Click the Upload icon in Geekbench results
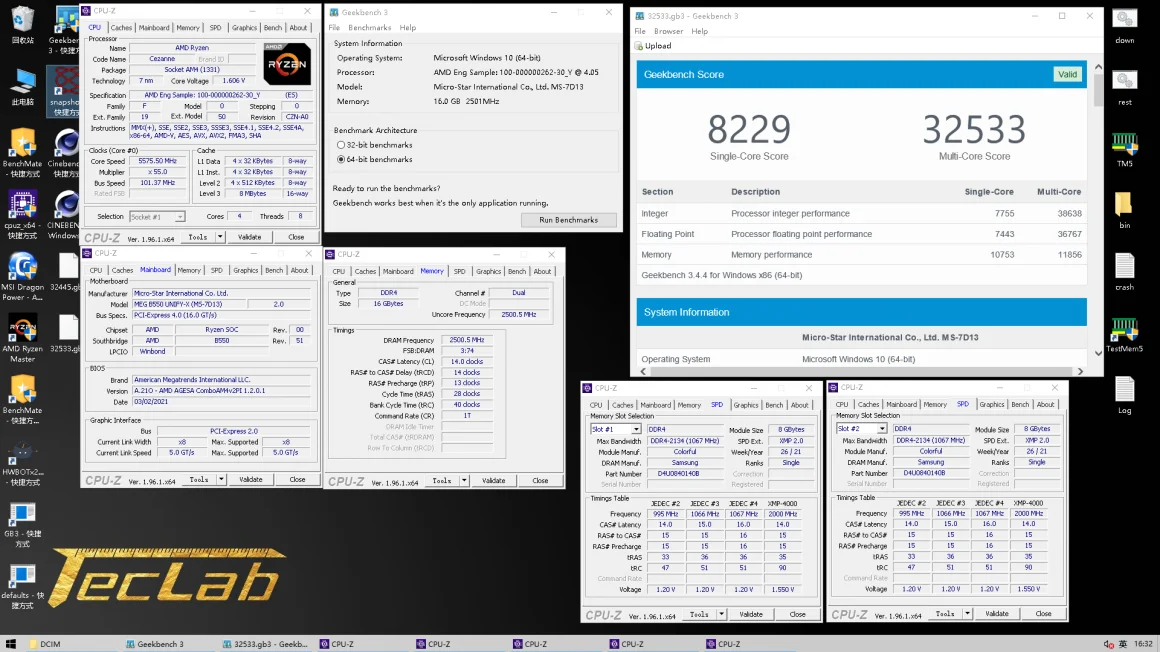The width and height of the screenshot is (1160, 652). pyautogui.click(x=639, y=46)
